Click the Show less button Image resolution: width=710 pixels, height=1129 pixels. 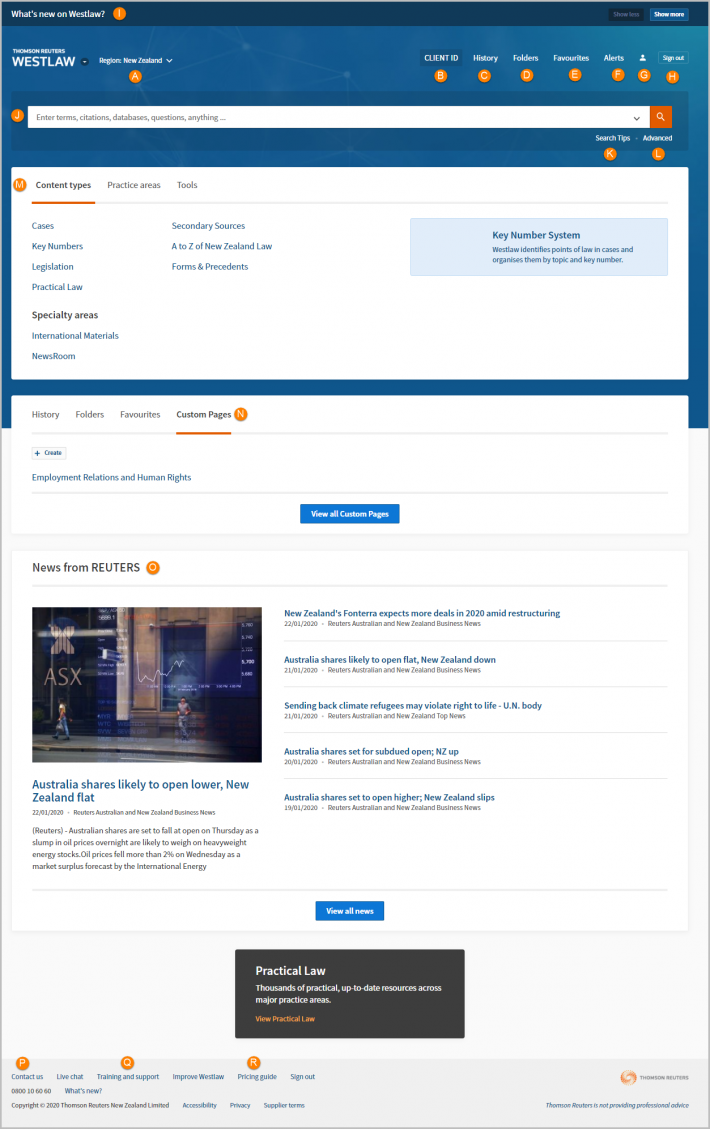[x=626, y=14]
